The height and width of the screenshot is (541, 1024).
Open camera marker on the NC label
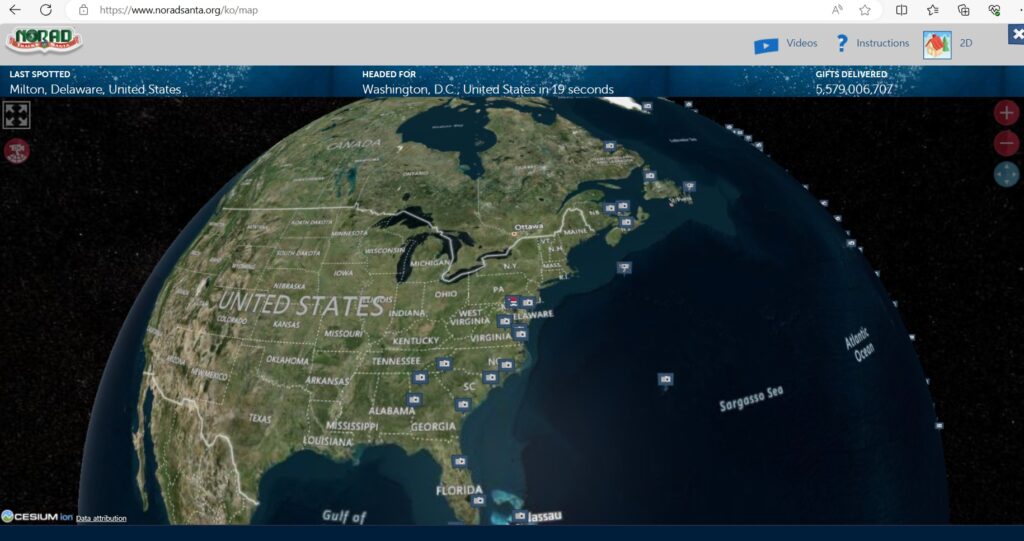point(506,365)
